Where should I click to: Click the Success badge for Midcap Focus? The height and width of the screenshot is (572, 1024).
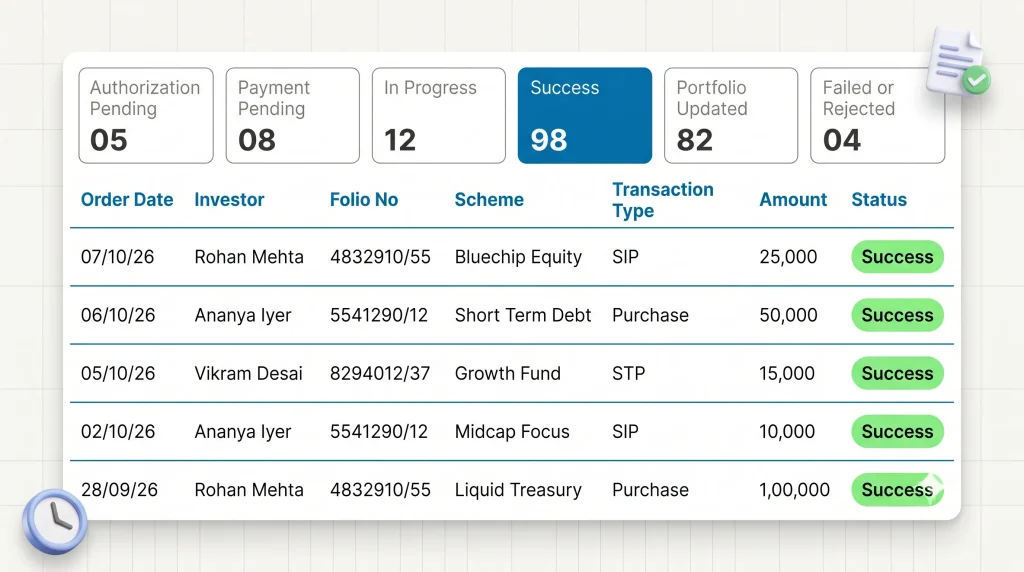pyautogui.click(x=897, y=431)
